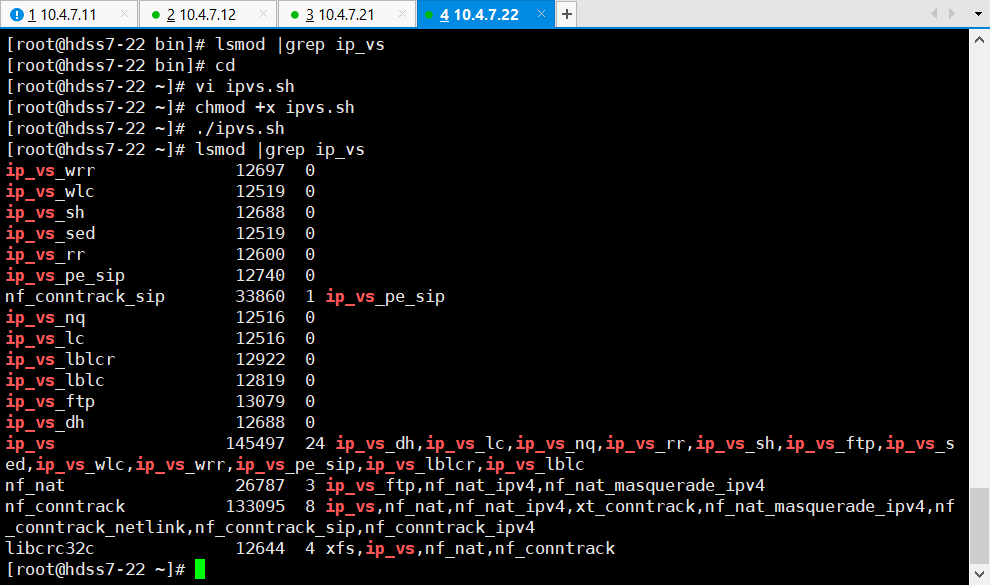Click the nf_conntrack_sip module line
This screenshot has height=585, width=990.
[x=85, y=297]
